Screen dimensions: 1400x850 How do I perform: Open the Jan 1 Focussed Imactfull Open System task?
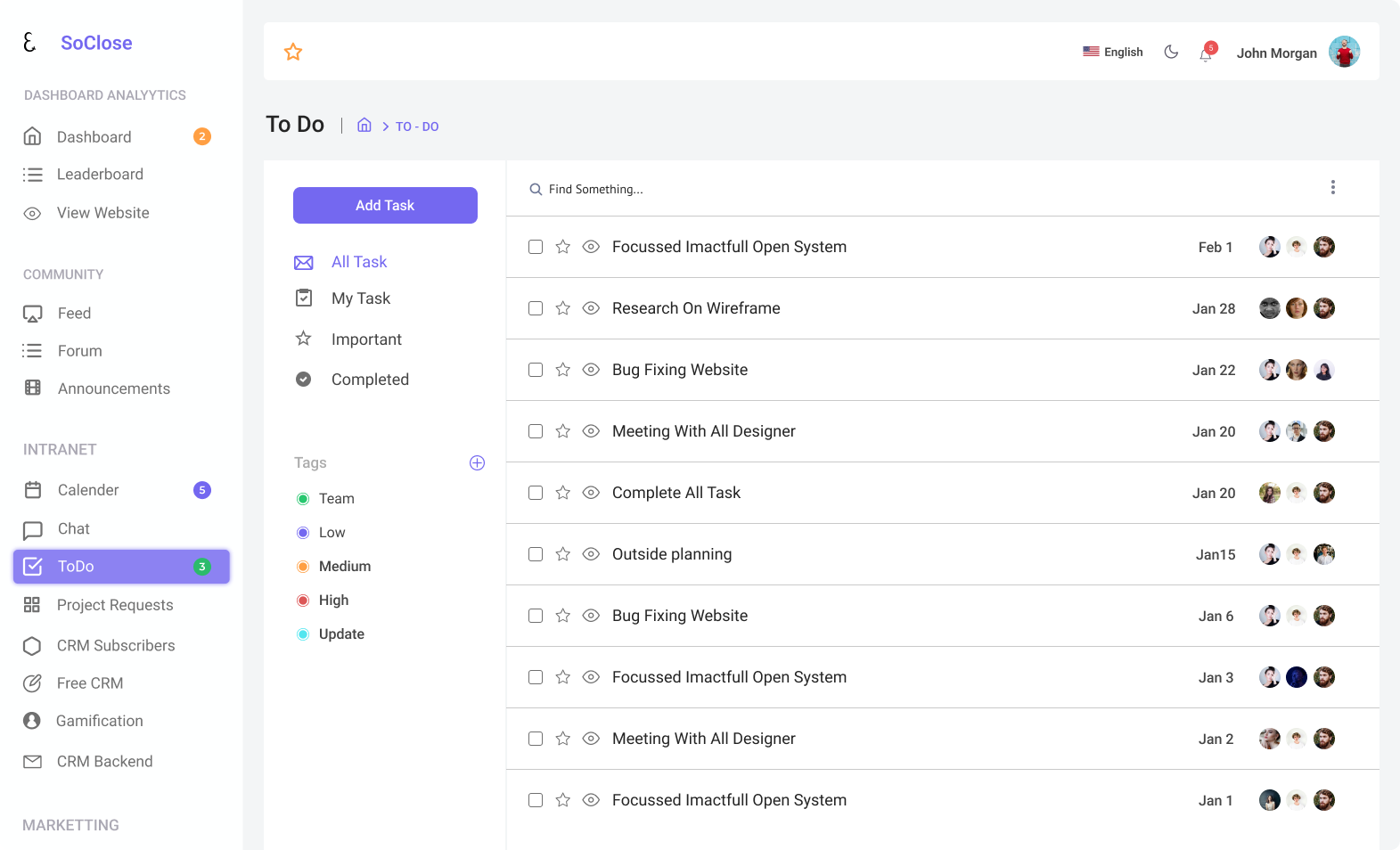(729, 800)
